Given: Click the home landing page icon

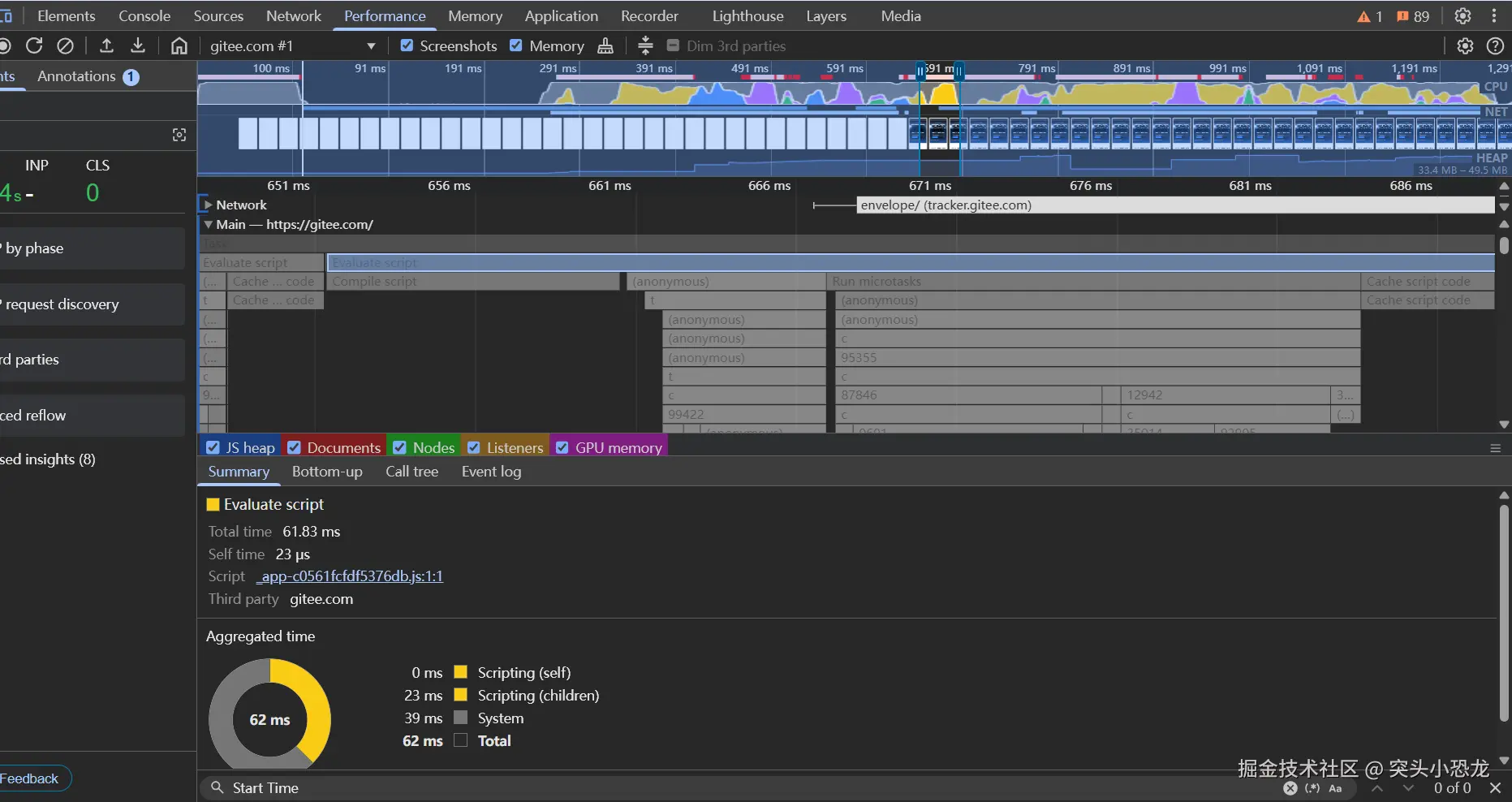Looking at the screenshot, I should coord(179,46).
